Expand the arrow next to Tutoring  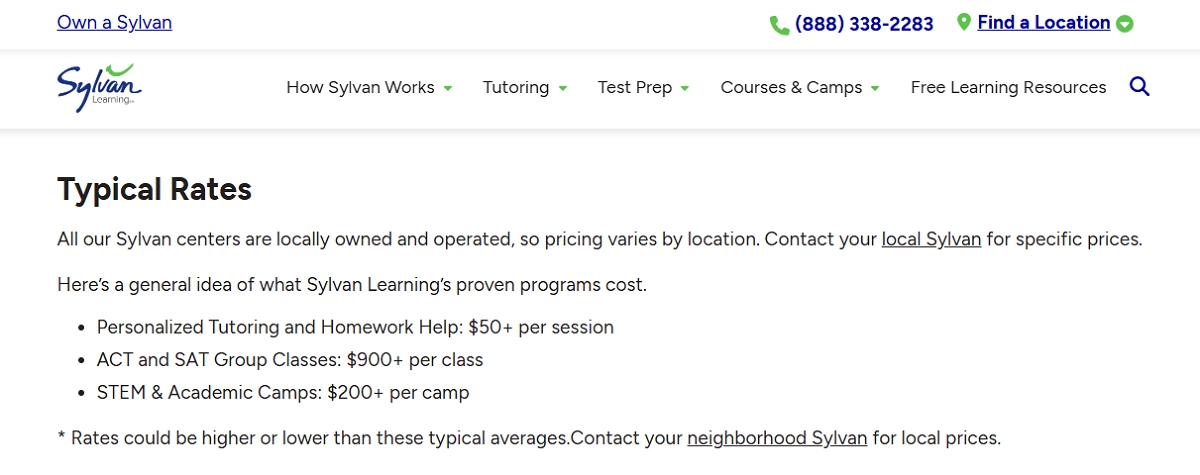pyautogui.click(x=563, y=88)
